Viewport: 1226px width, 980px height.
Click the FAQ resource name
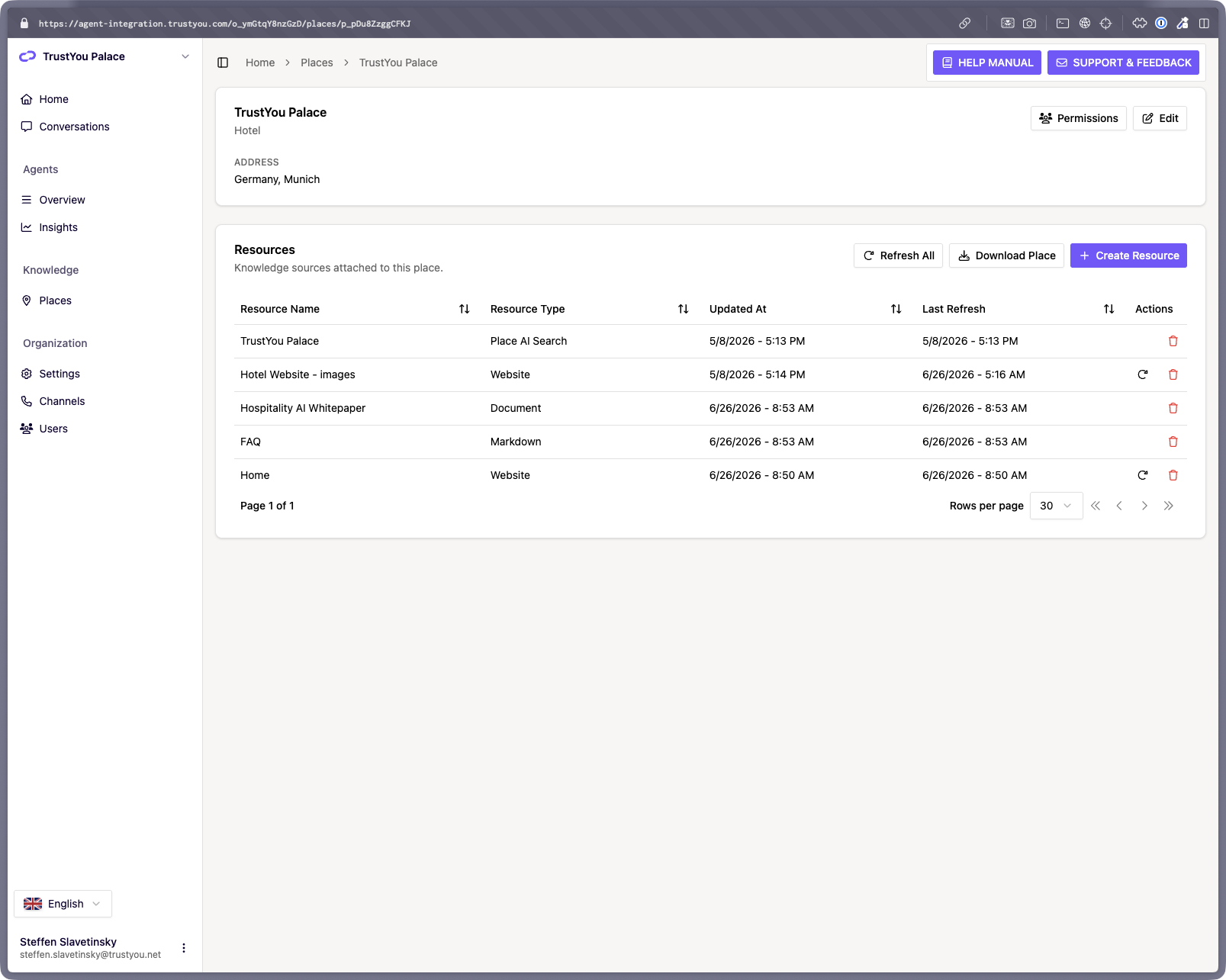250,442
